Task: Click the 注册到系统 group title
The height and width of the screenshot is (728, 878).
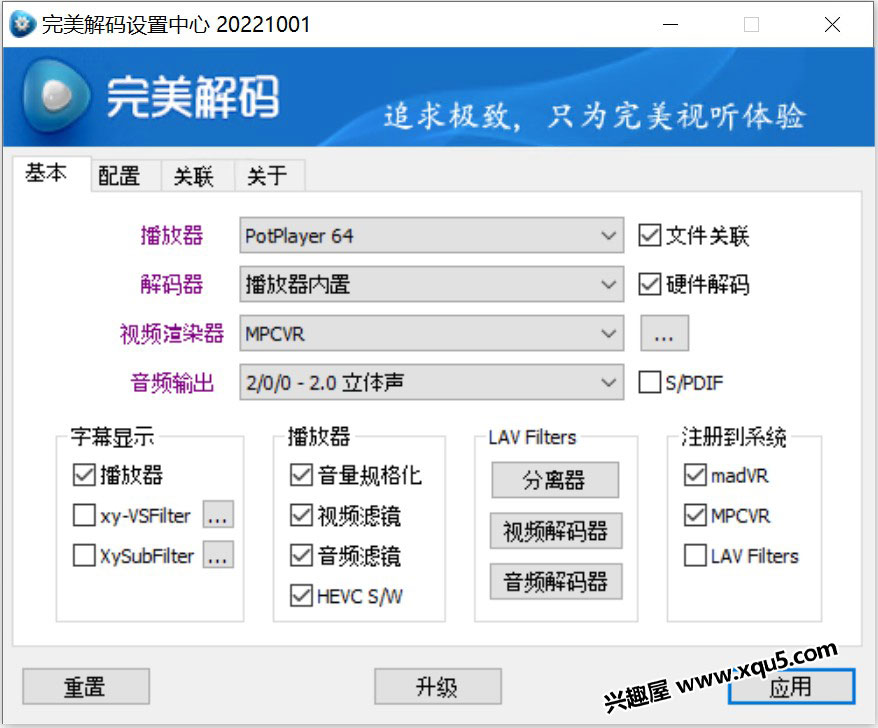Action: [x=734, y=437]
